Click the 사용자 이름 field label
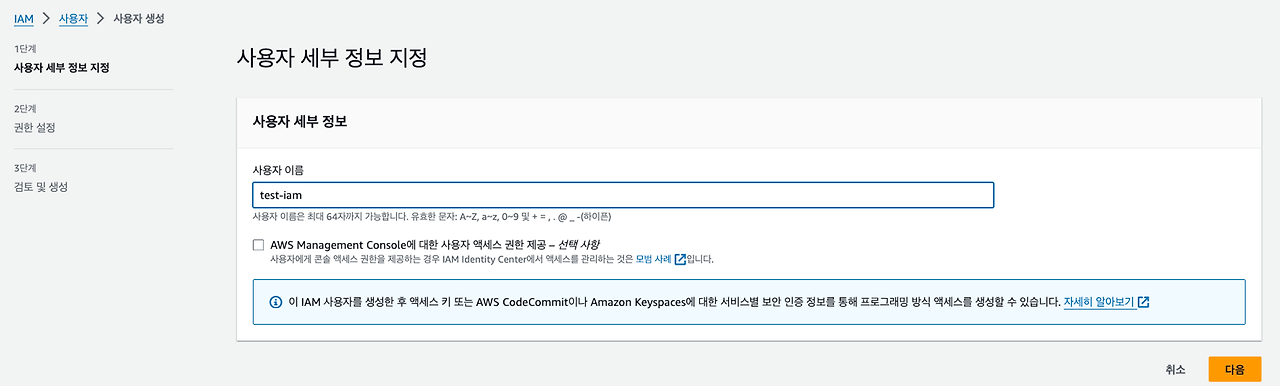This screenshot has width=1280, height=386. (279, 170)
